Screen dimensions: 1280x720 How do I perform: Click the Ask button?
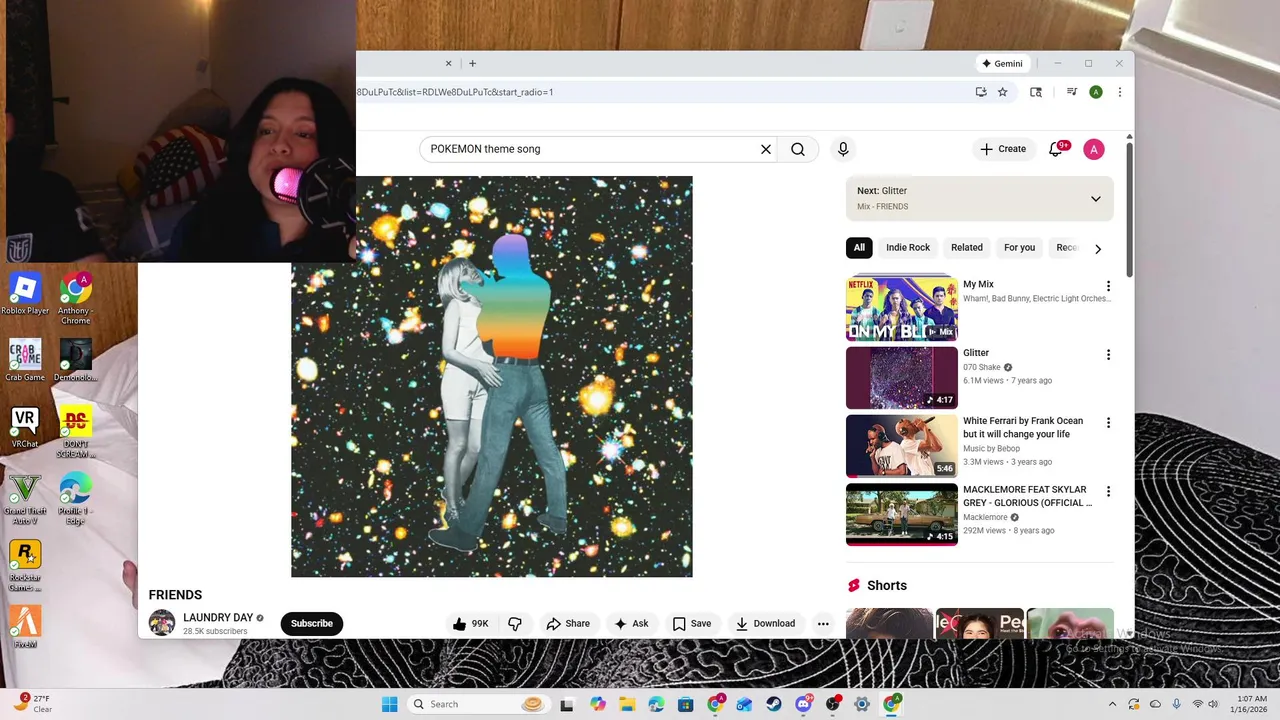631,623
